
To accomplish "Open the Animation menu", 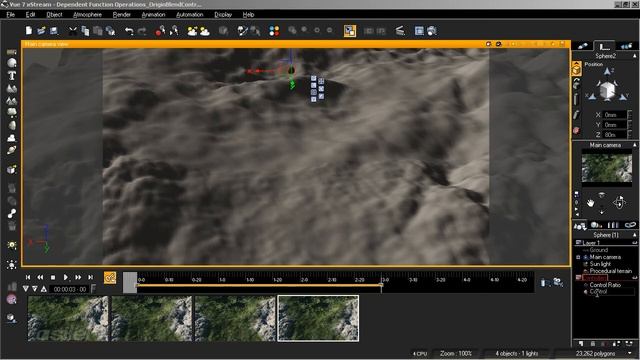I will [x=153, y=14].
